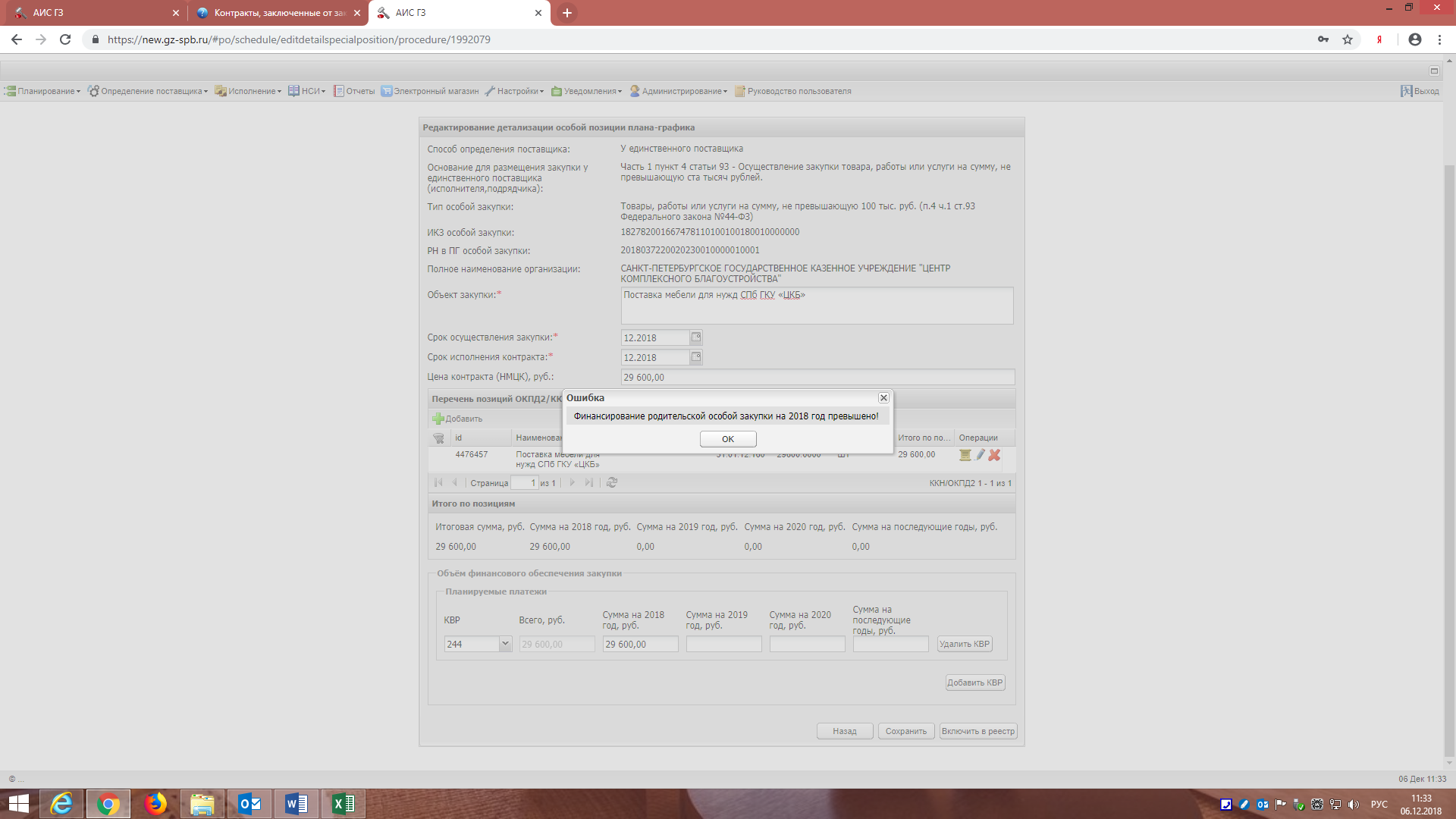
Task: Click the Сохранить button
Action: (x=906, y=731)
